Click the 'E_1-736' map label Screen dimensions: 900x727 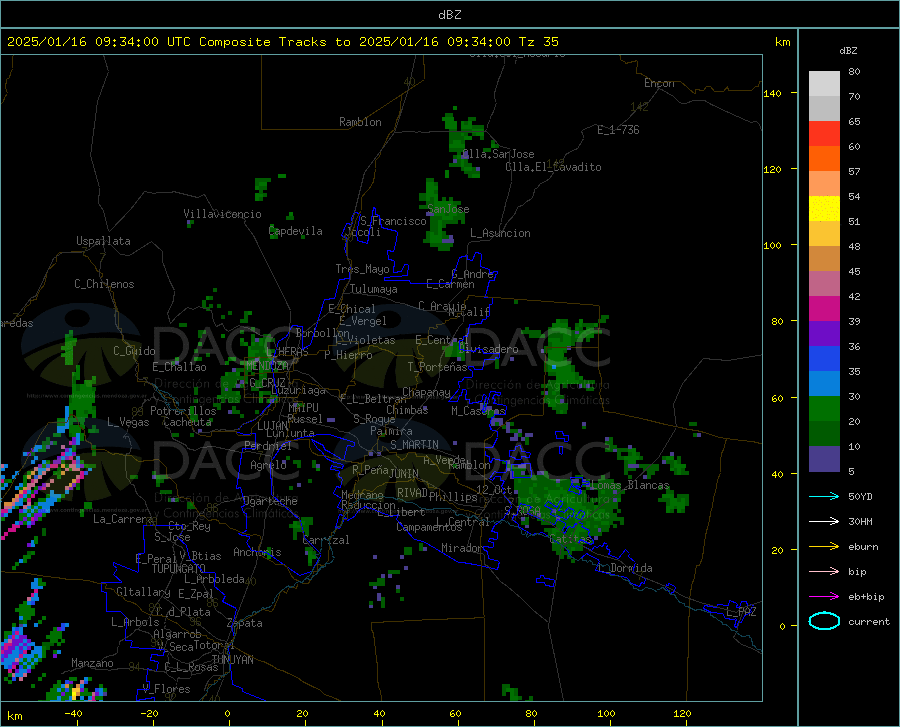(x=618, y=130)
